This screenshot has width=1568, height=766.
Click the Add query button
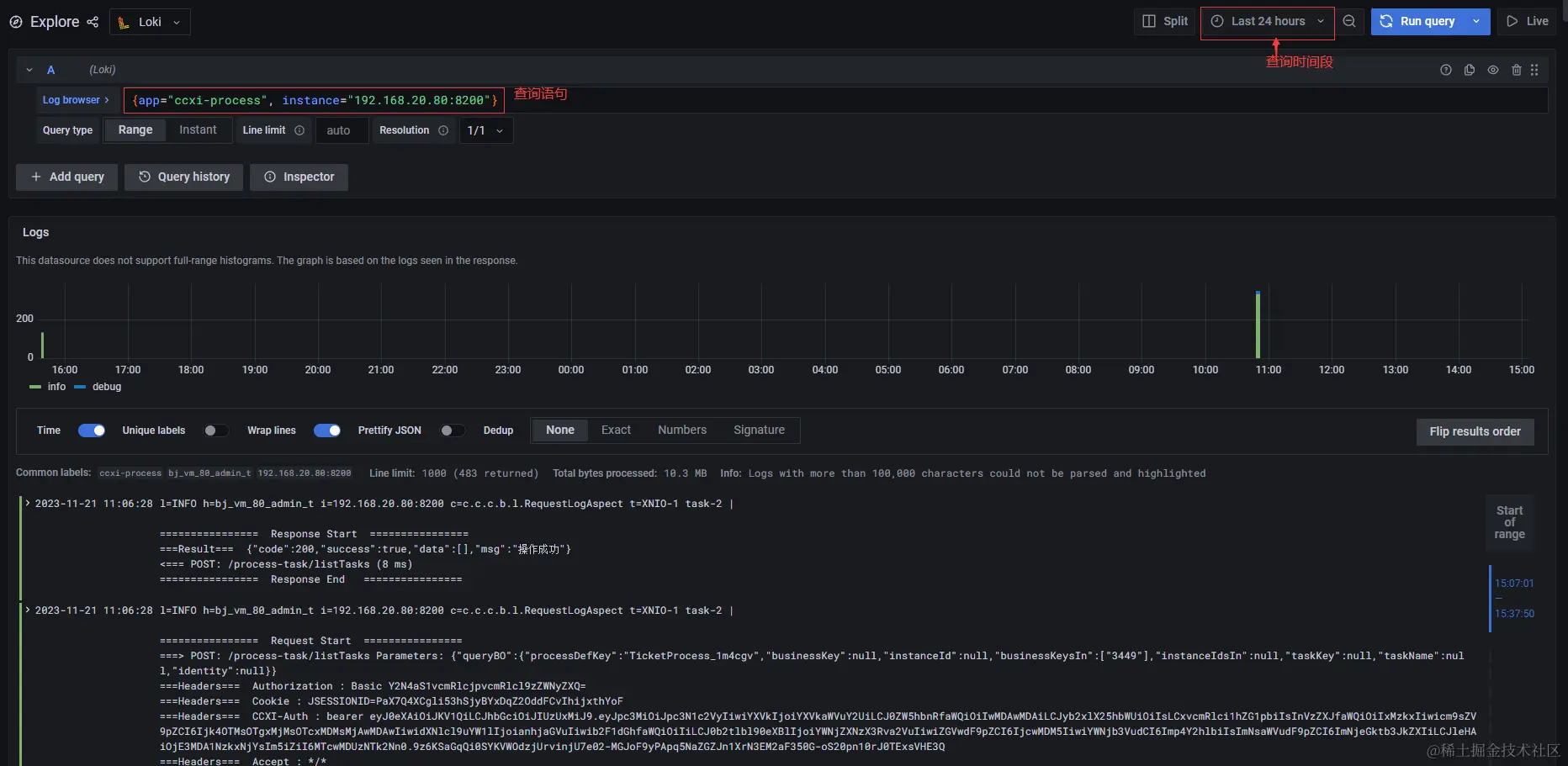[x=66, y=177]
